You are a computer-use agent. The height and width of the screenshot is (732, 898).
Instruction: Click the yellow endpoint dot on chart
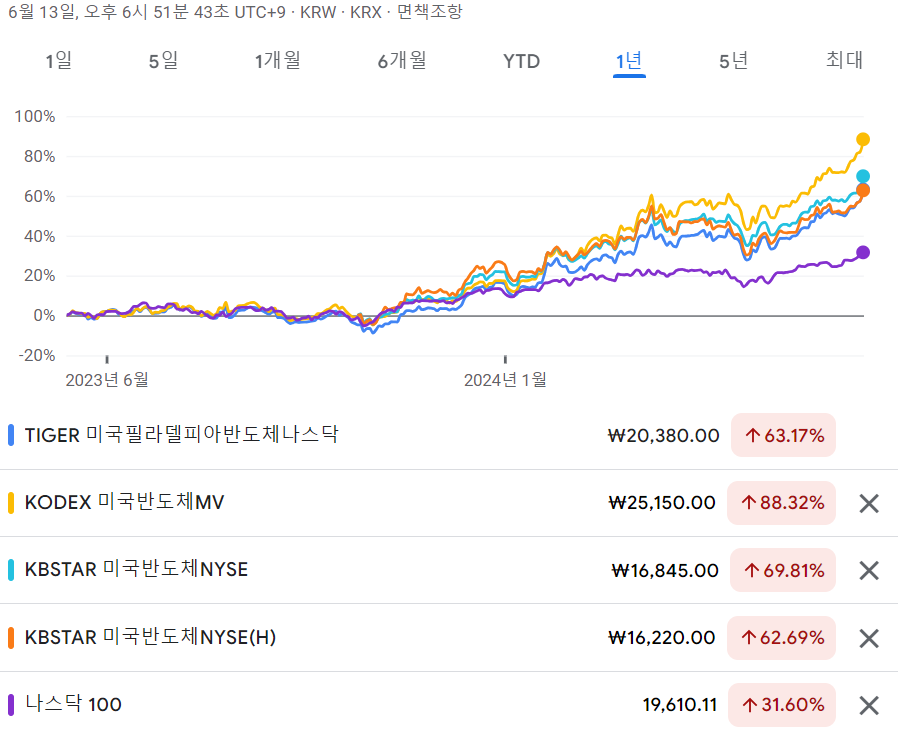[x=862, y=139]
